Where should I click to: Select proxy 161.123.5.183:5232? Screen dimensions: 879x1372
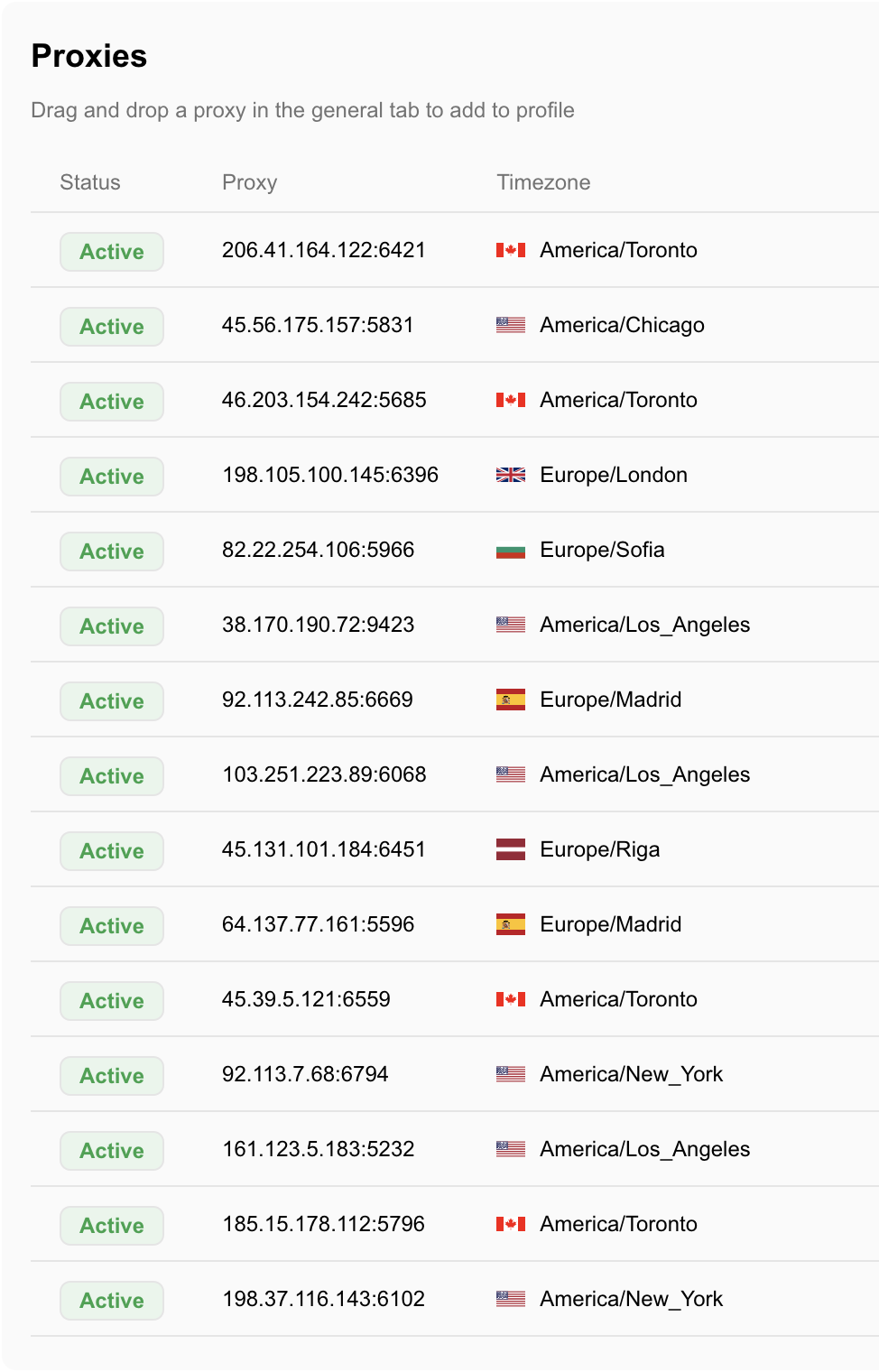point(319,1149)
